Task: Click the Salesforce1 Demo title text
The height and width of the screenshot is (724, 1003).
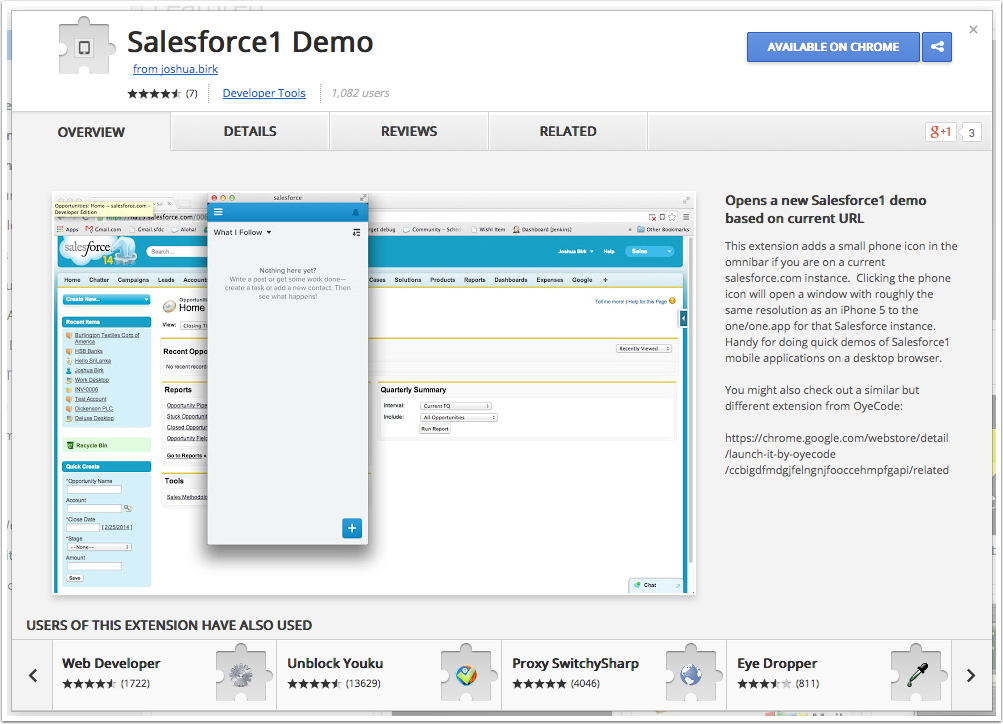Action: (x=250, y=42)
